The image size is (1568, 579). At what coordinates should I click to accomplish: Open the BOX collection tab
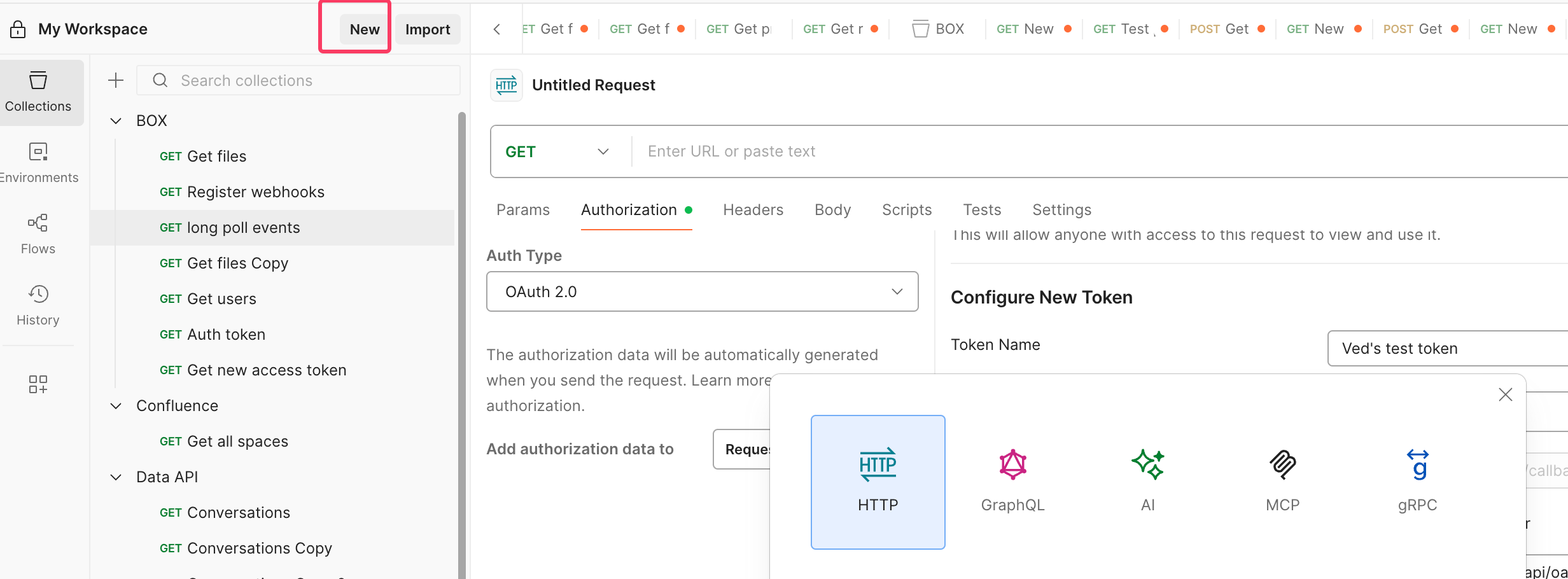938,29
